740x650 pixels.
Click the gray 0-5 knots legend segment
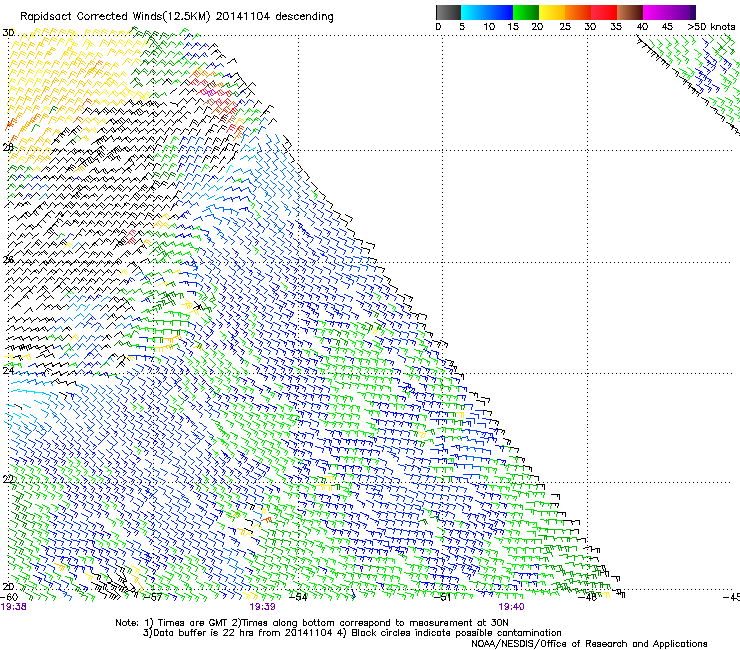click(448, 12)
